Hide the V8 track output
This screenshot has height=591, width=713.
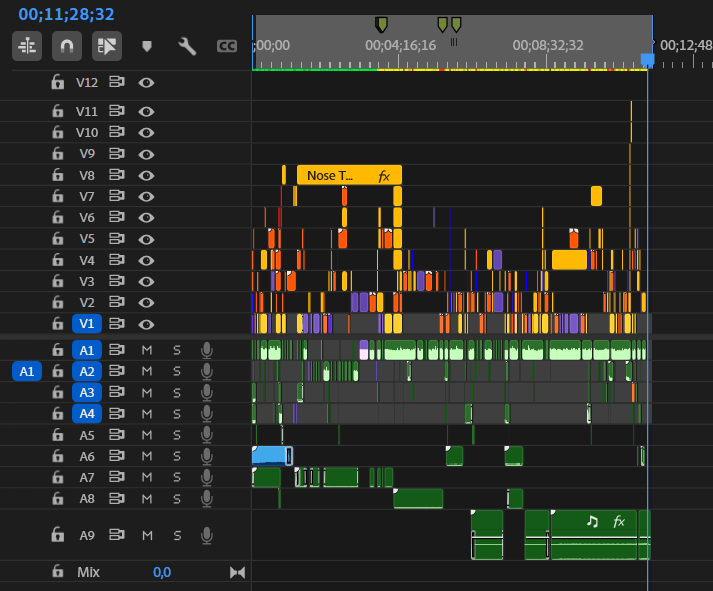tap(146, 175)
